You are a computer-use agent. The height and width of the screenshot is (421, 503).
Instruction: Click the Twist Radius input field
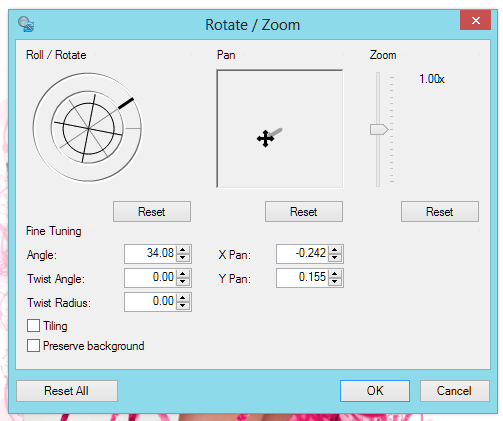[x=151, y=302]
